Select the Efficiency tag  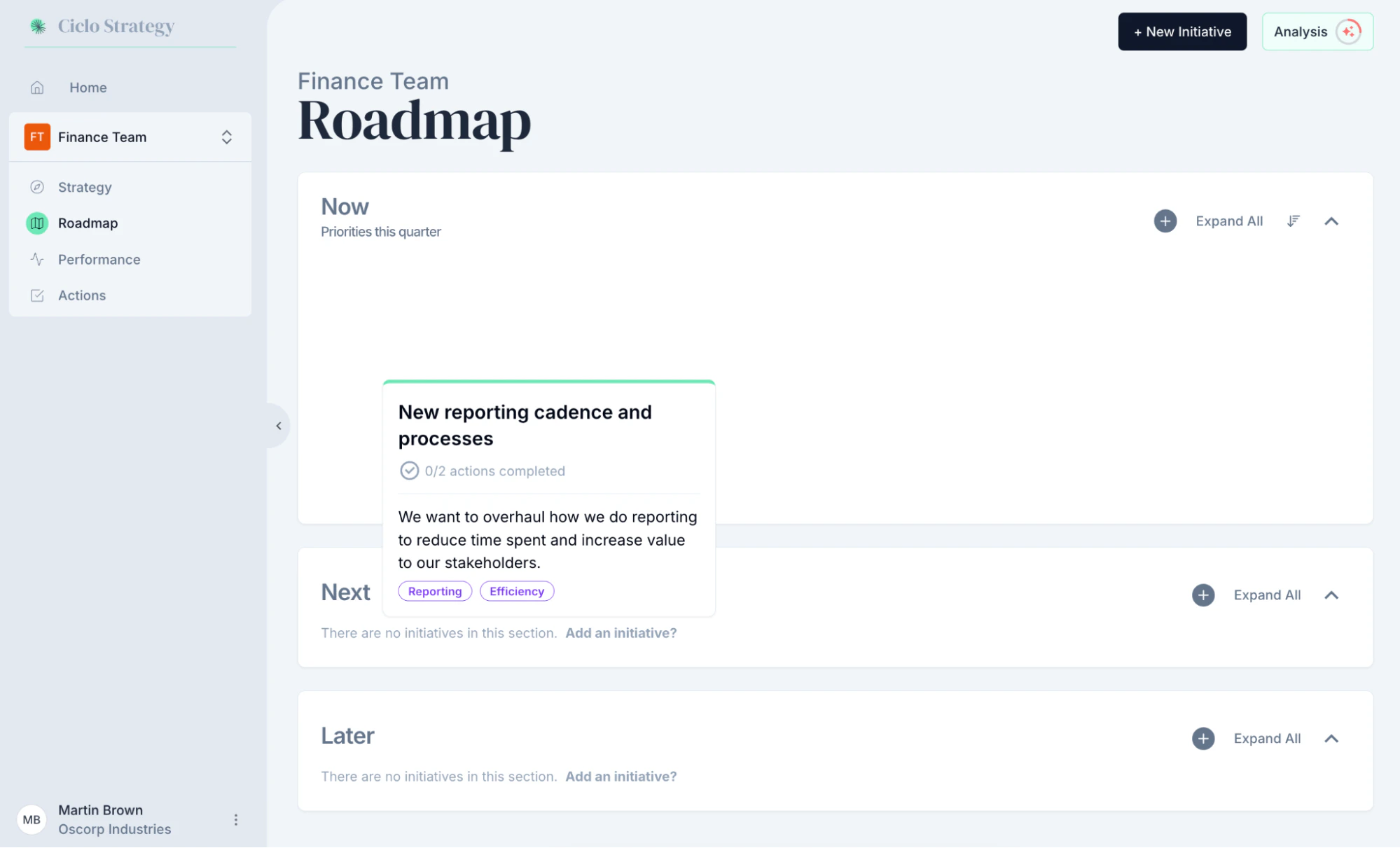click(517, 591)
